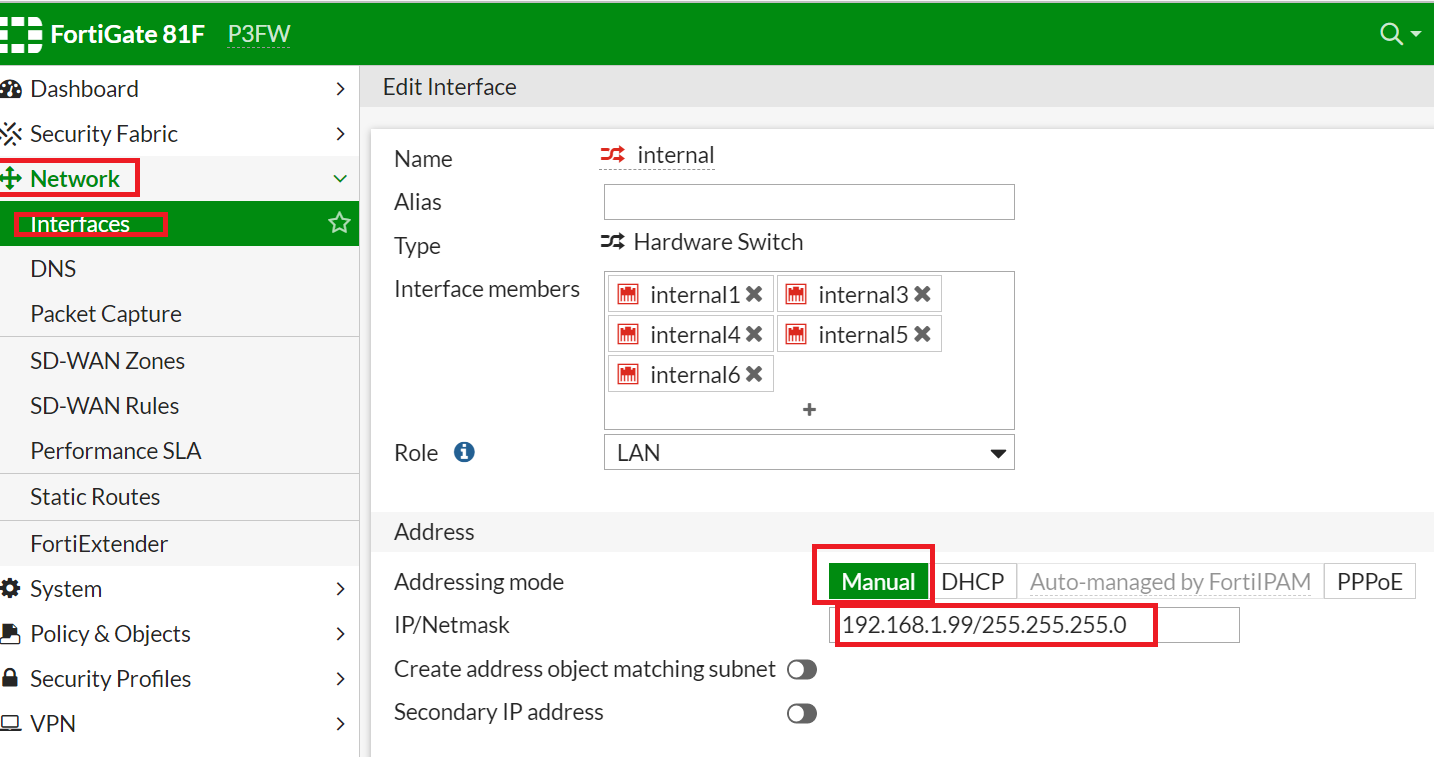Click the Security Fabric icon
The width and height of the screenshot is (1434, 757).
(x=10, y=134)
